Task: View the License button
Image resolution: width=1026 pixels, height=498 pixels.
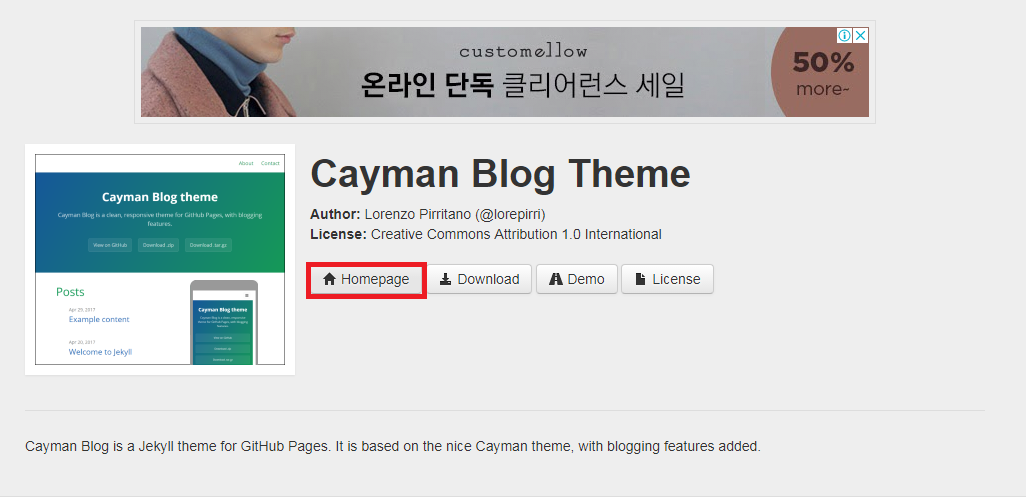Action: [x=667, y=279]
